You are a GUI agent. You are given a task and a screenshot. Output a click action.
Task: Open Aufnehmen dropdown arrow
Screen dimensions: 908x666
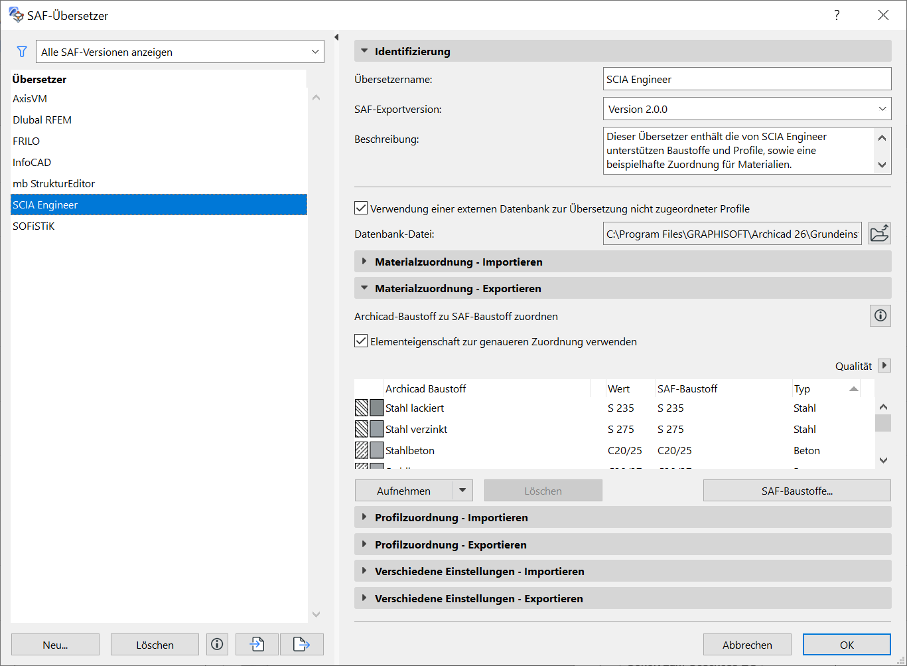pos(462,491)
